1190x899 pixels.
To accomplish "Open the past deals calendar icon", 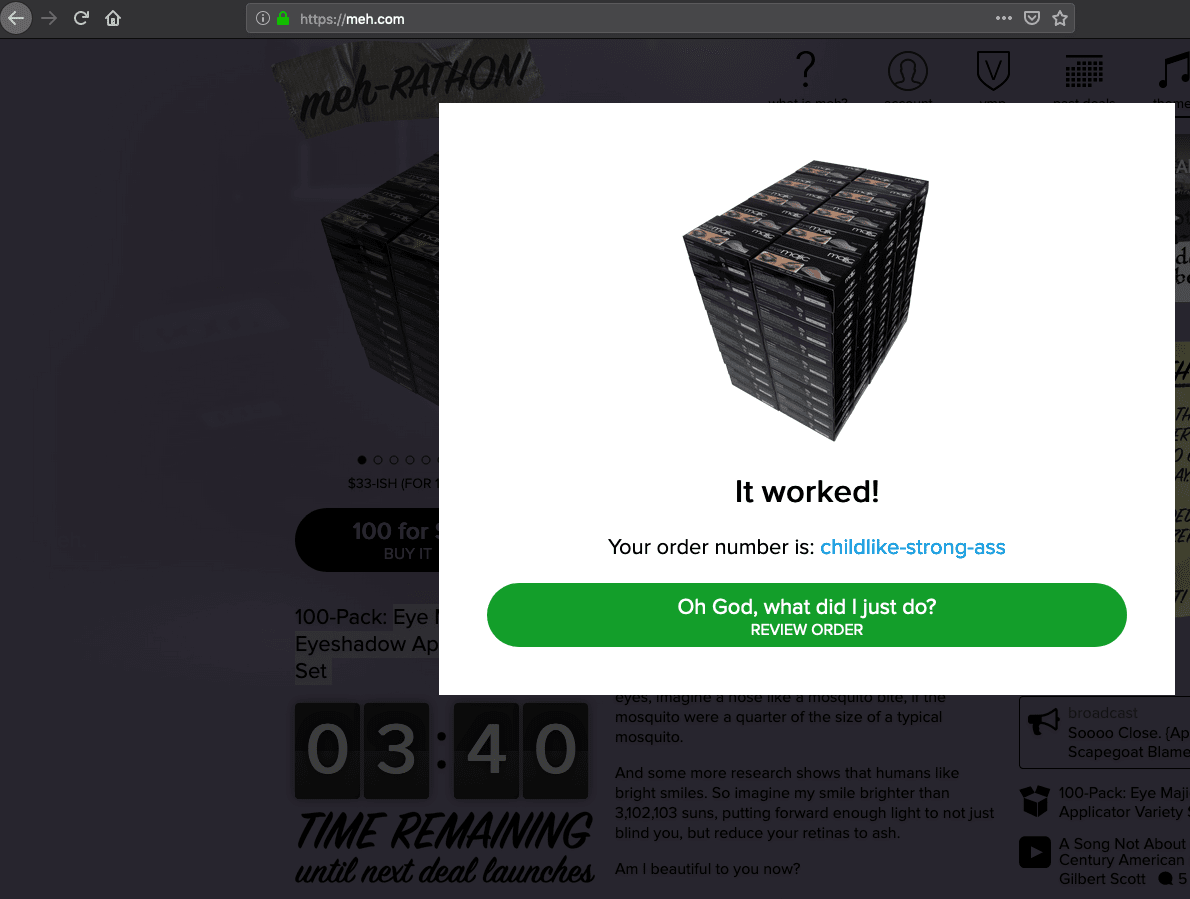I will [x=1084, y=71].
